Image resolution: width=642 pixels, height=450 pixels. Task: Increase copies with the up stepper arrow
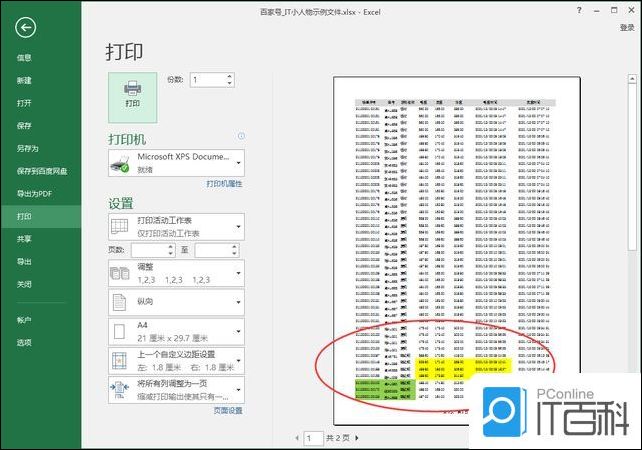point(230,76)
